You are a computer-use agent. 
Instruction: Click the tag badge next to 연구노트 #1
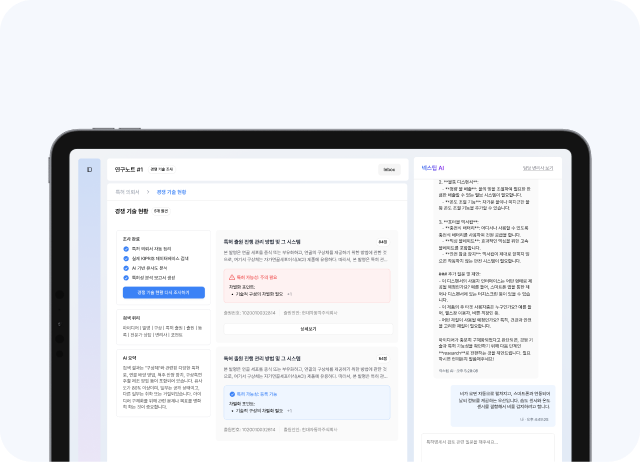[x=162, y=169]
